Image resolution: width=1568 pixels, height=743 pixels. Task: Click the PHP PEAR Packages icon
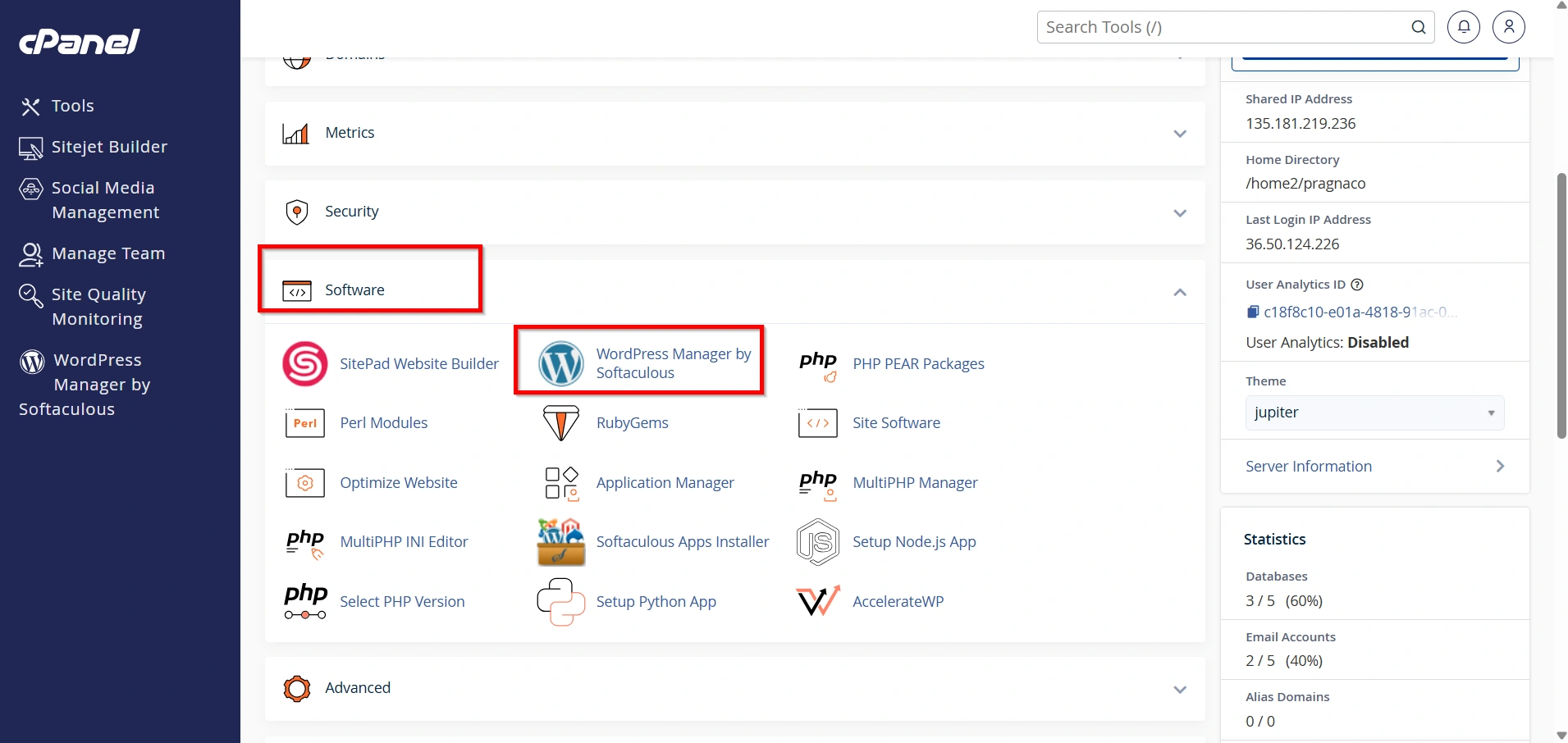818,365
